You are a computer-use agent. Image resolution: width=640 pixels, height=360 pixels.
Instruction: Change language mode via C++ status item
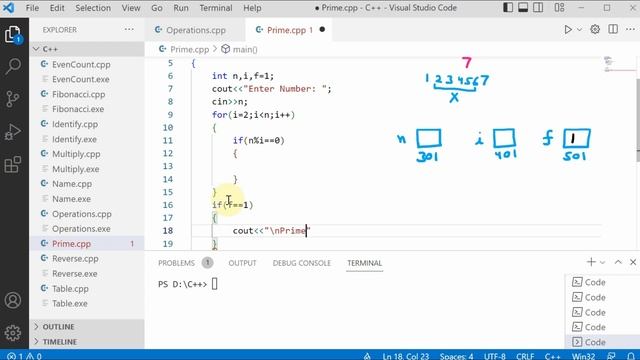(x=552, y=356)
